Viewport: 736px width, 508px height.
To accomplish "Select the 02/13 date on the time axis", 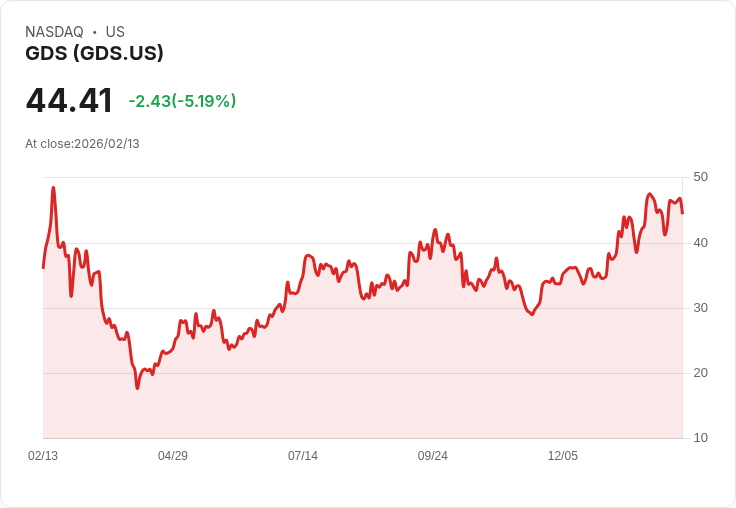I will [x=43, y=456].
